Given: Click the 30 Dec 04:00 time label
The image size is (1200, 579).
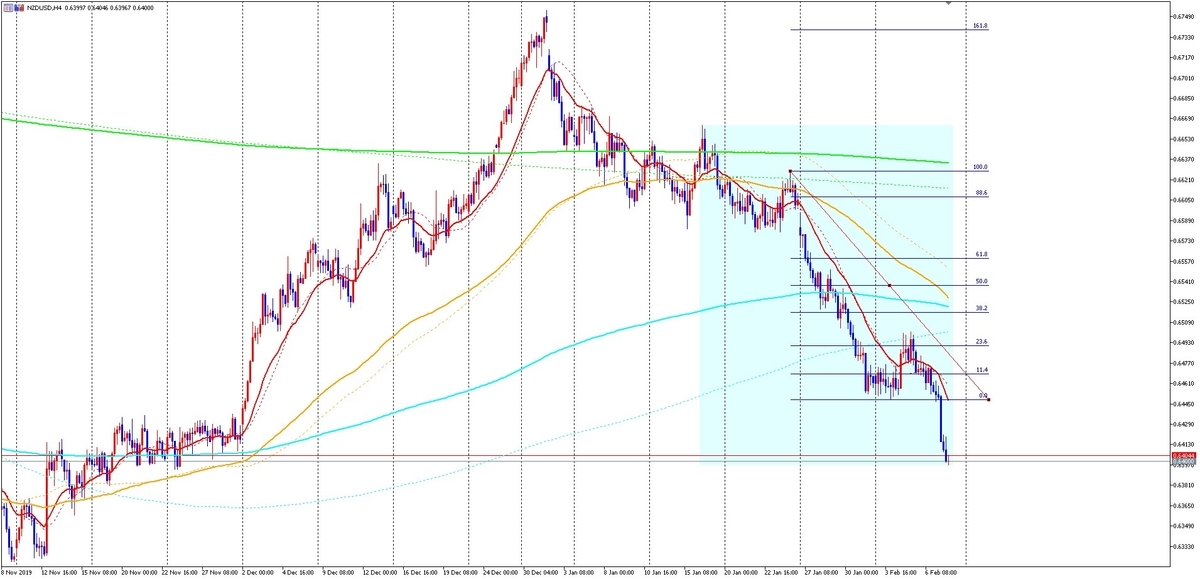Looking at the screenshot, I should tap(541, 573).
